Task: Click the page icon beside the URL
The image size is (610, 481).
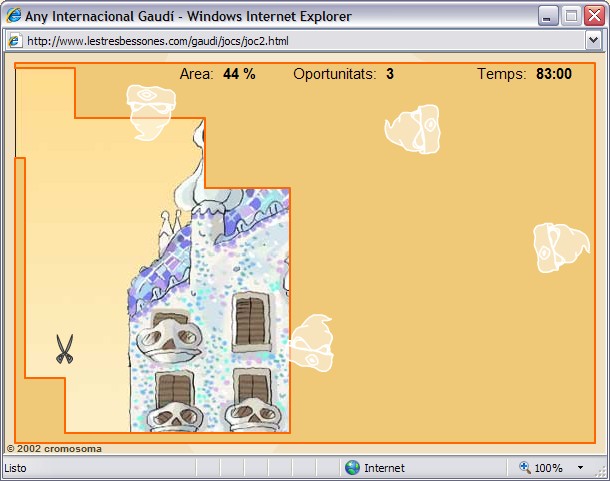Action: point(15,41)
